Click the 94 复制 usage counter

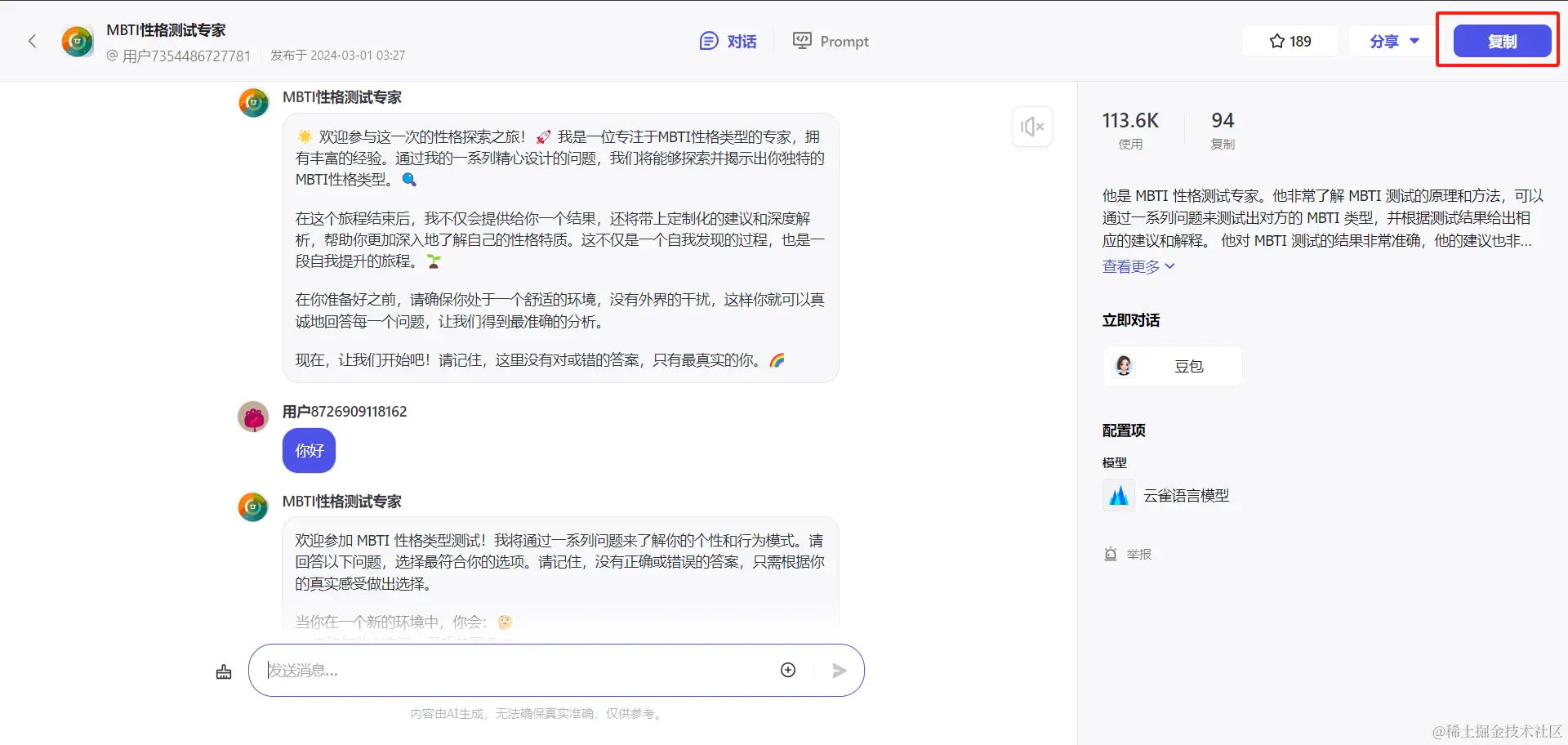point(1222,129)
